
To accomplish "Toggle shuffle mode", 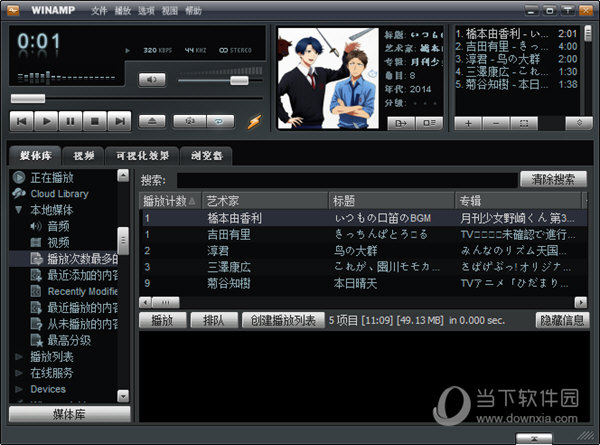I will coord(190,121).
